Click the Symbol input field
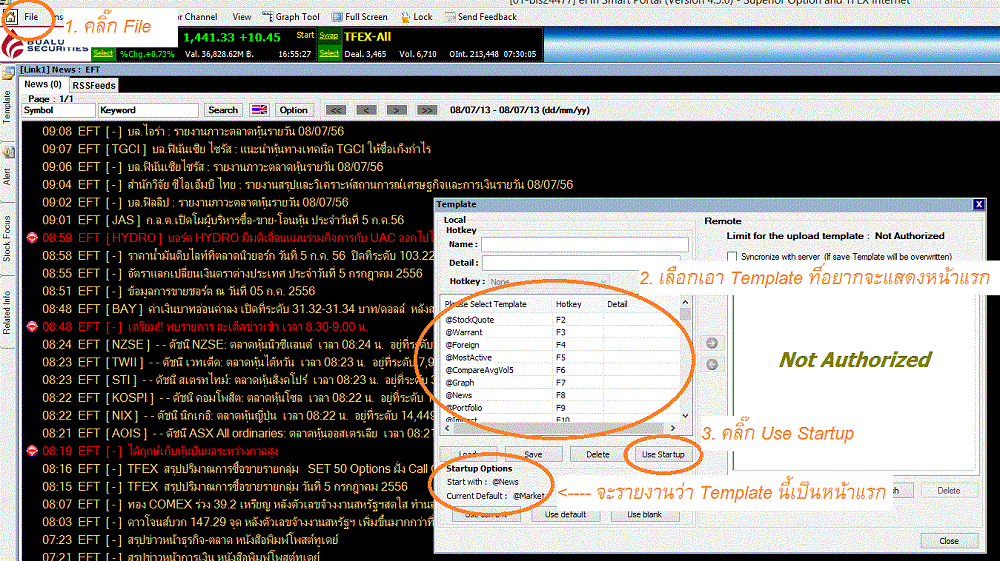 [x=58, y=110]
